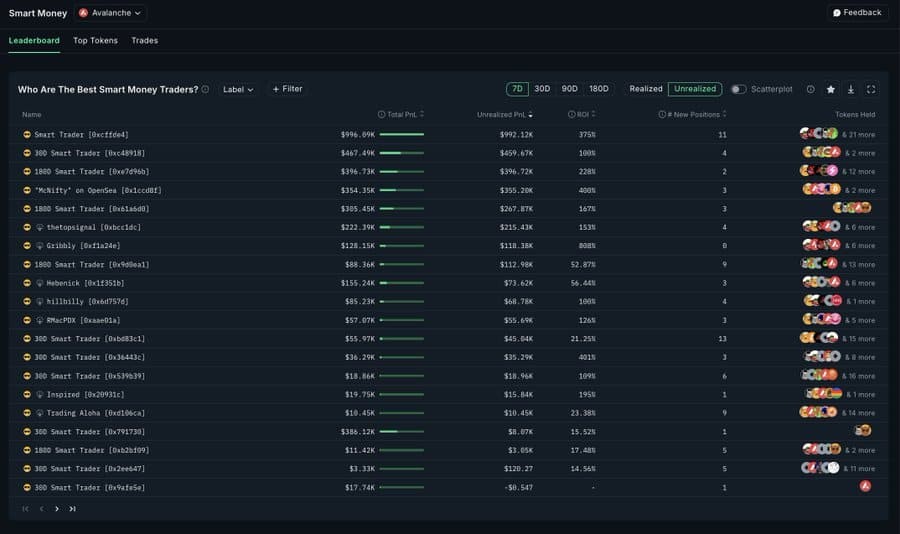Go to the next page arrow

click(56, 509)
